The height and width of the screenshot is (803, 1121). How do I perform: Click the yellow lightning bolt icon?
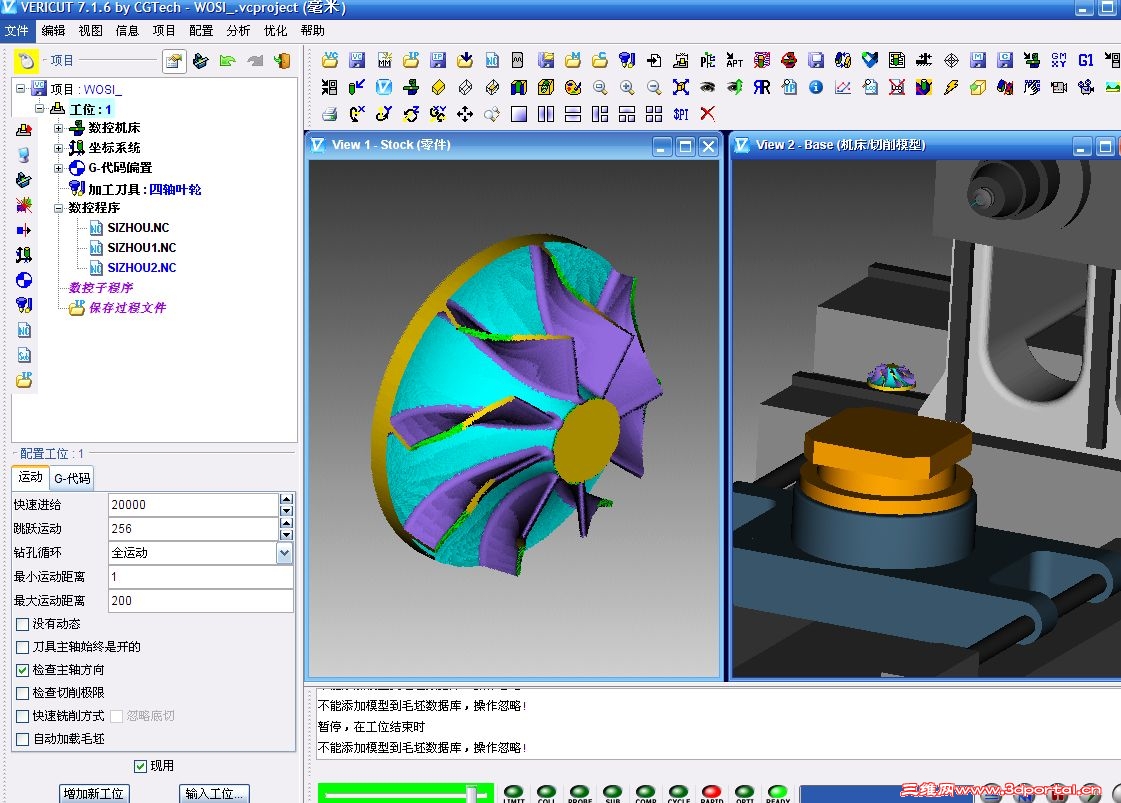pyautogui.click(x=951, y=87)
